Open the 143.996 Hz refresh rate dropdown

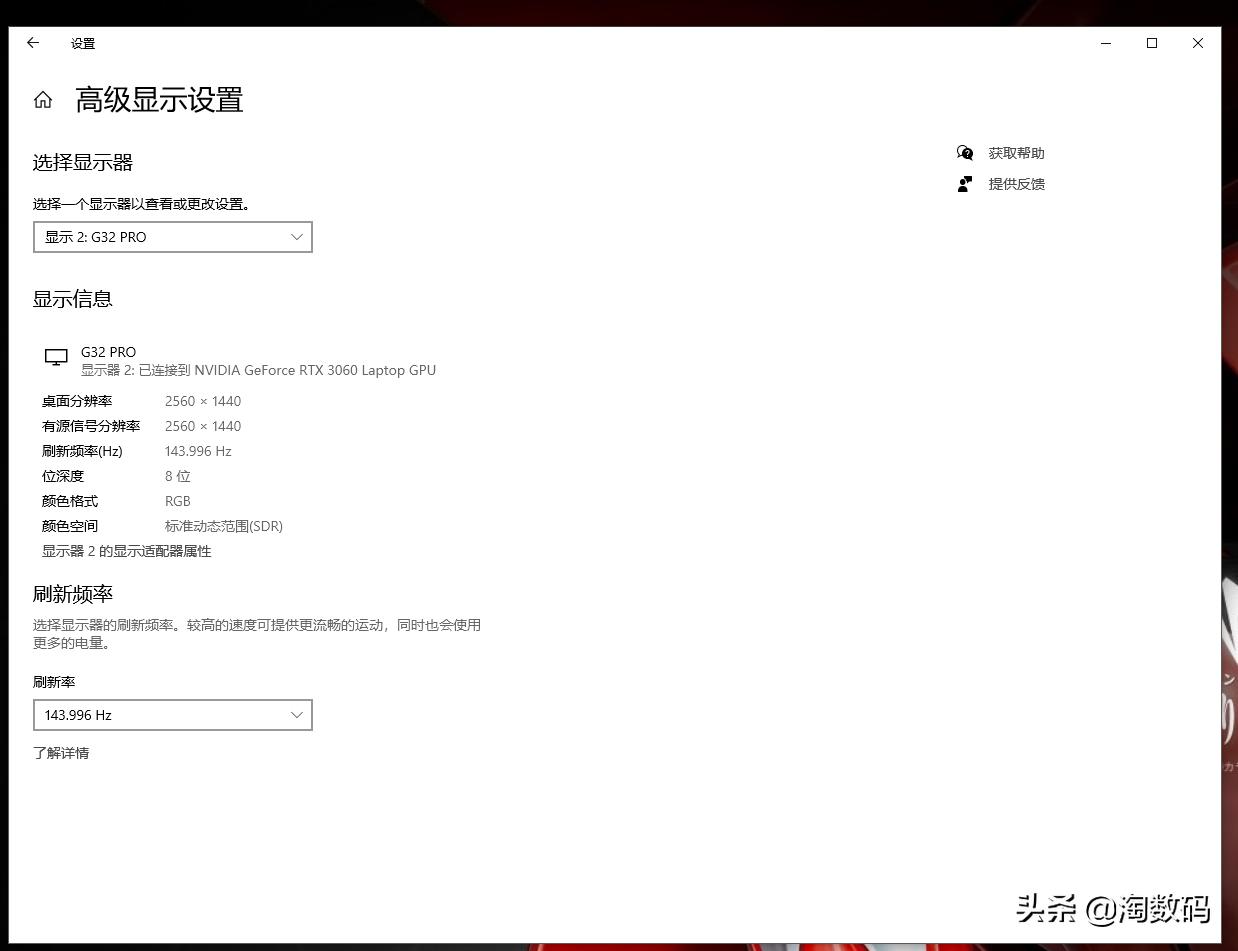point(173,715)
